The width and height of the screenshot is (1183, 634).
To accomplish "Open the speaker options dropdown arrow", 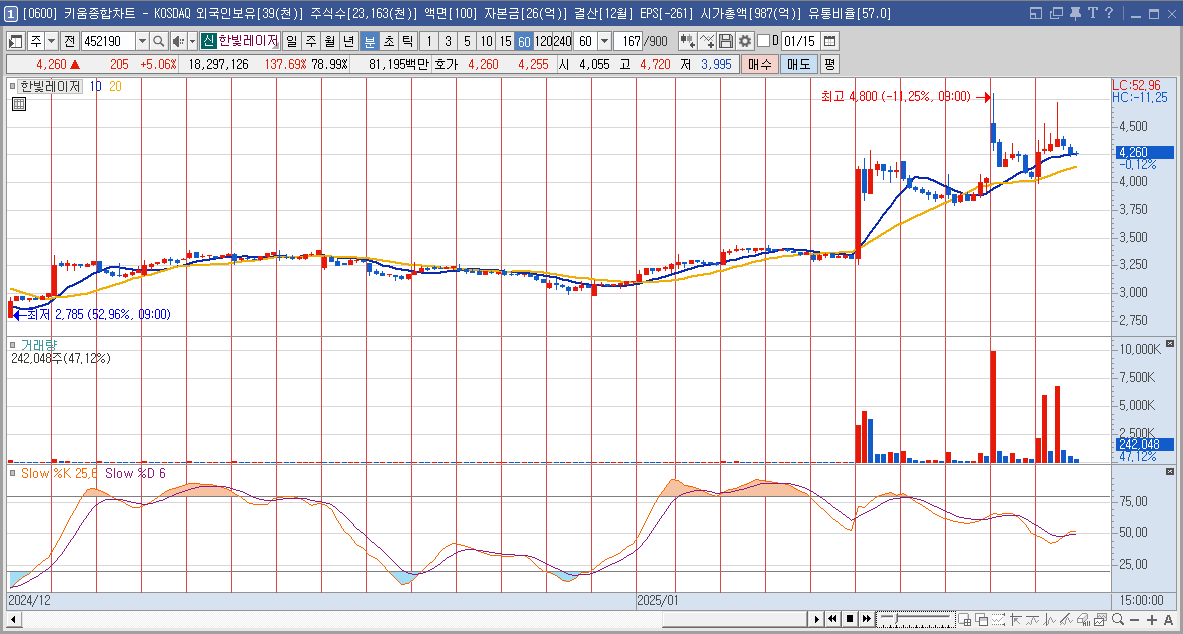I will (192, 41).
